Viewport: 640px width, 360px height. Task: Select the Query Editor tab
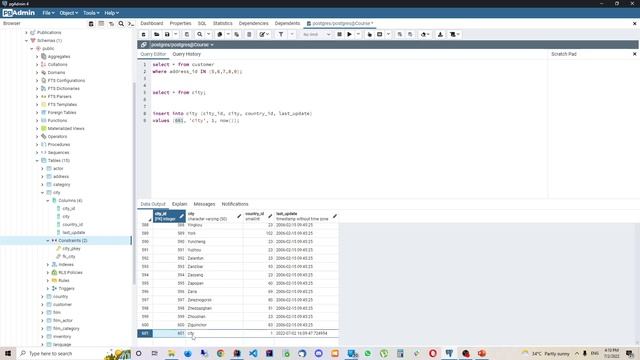153,54
